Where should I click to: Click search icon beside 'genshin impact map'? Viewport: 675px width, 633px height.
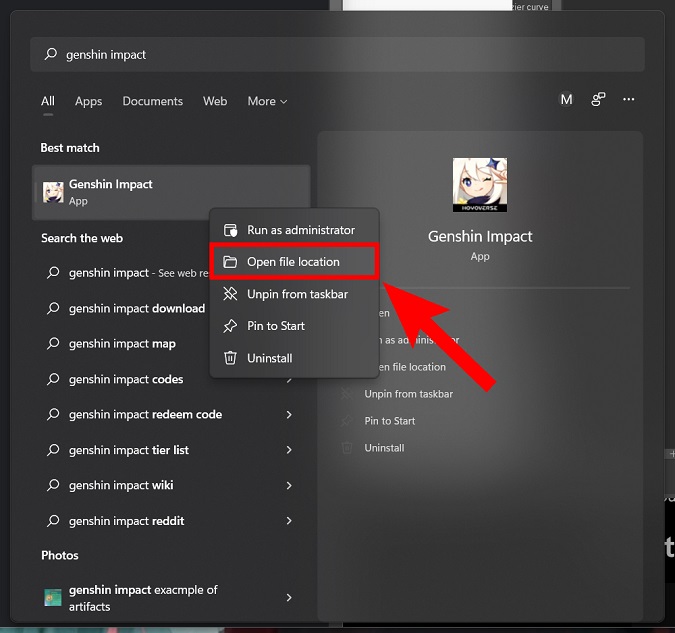click(x=53, y=343)
